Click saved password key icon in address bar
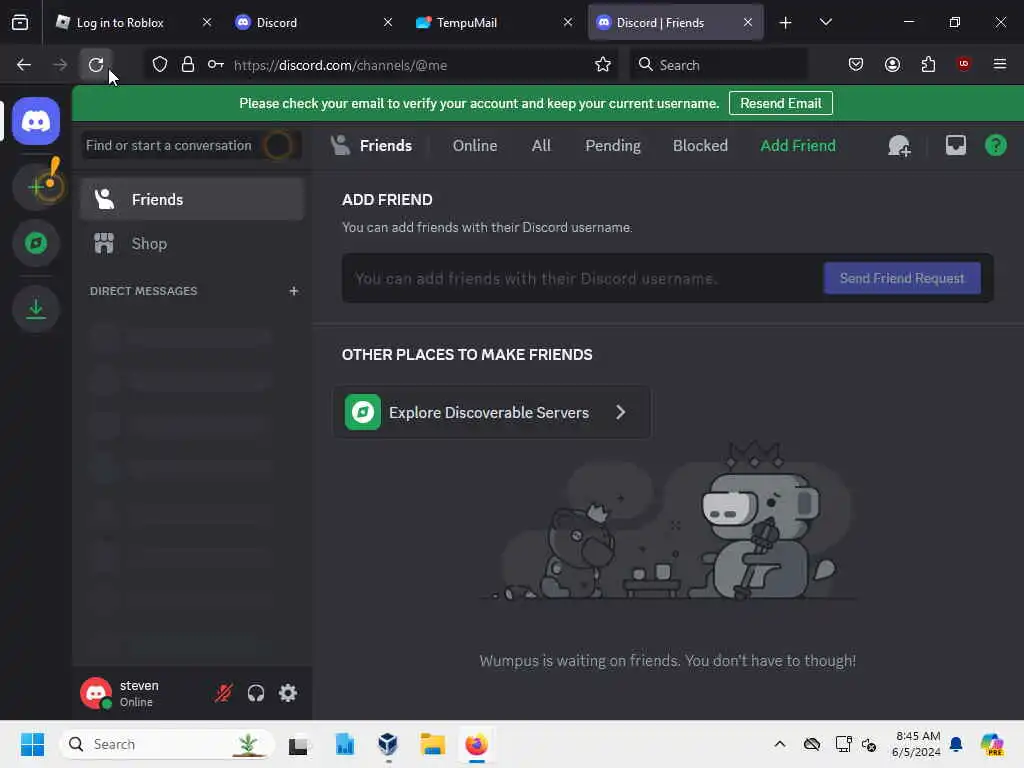Screen dimensions: 1024x768 pyautogui.click(x=216, y=65)
